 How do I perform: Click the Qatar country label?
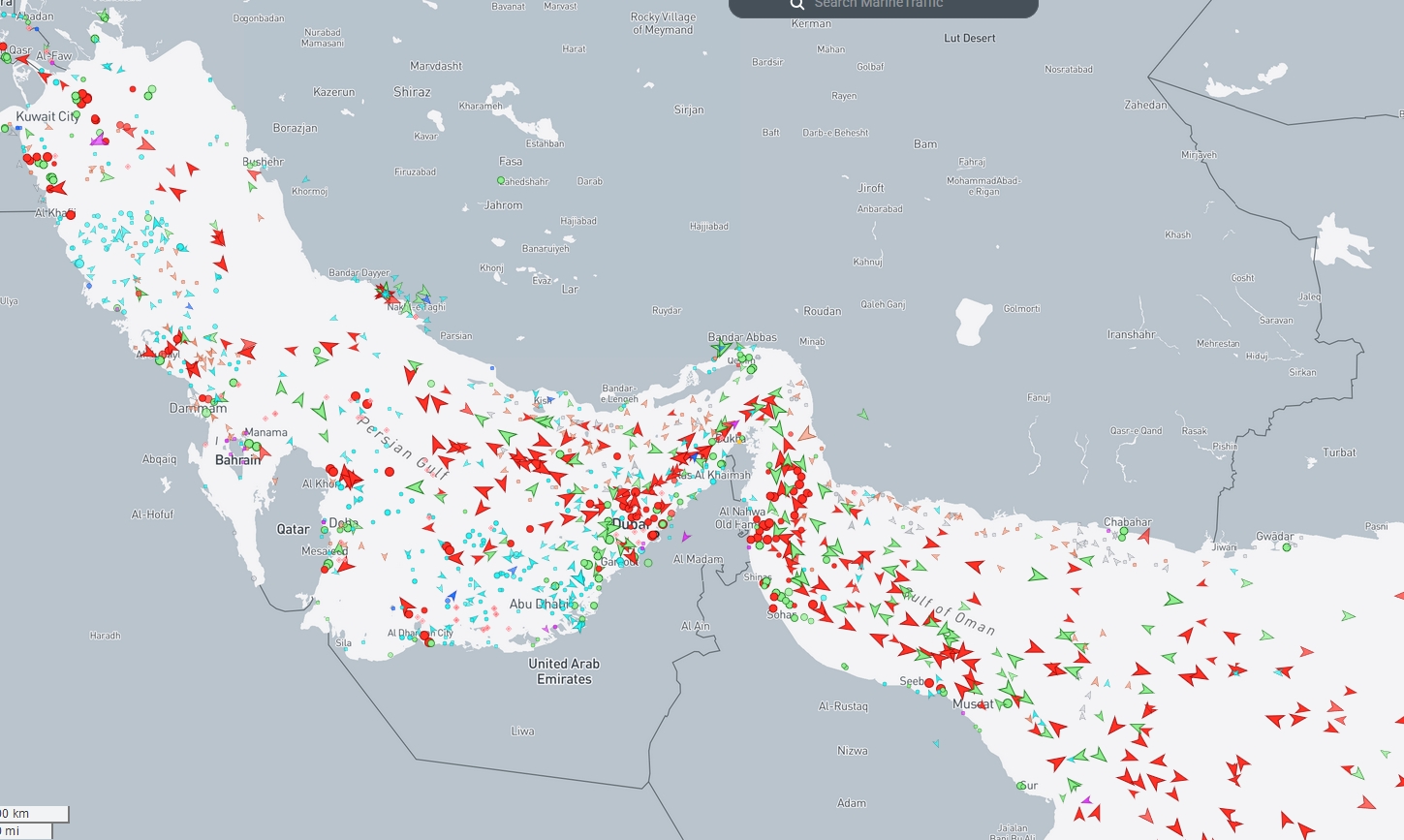coord(293,529)
